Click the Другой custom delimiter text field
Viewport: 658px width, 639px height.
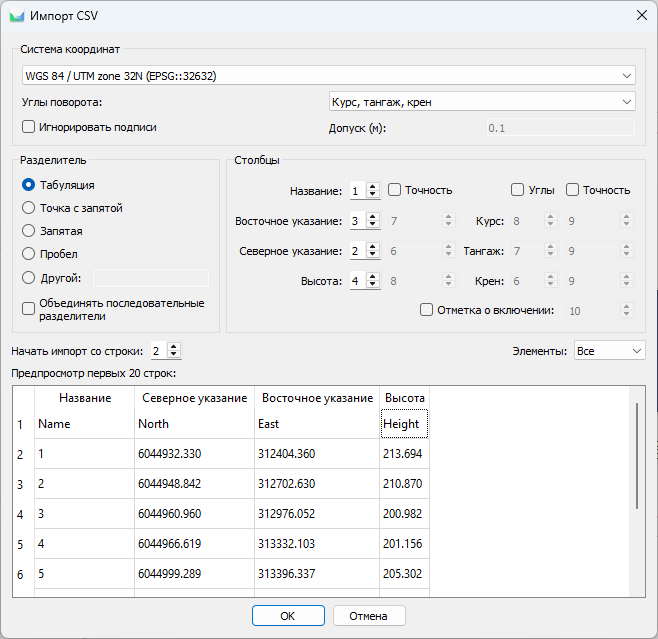[151, 278]
